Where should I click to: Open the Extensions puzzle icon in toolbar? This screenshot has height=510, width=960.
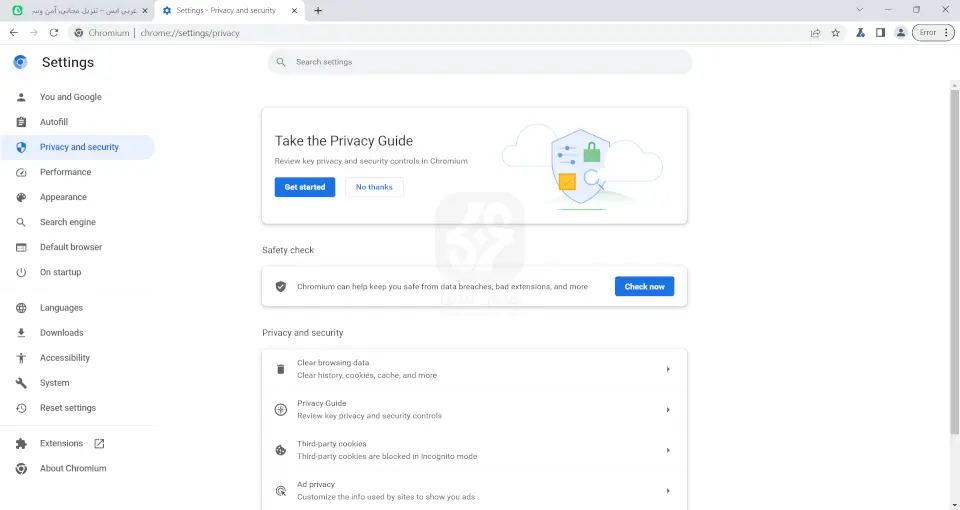click(860, 32)
